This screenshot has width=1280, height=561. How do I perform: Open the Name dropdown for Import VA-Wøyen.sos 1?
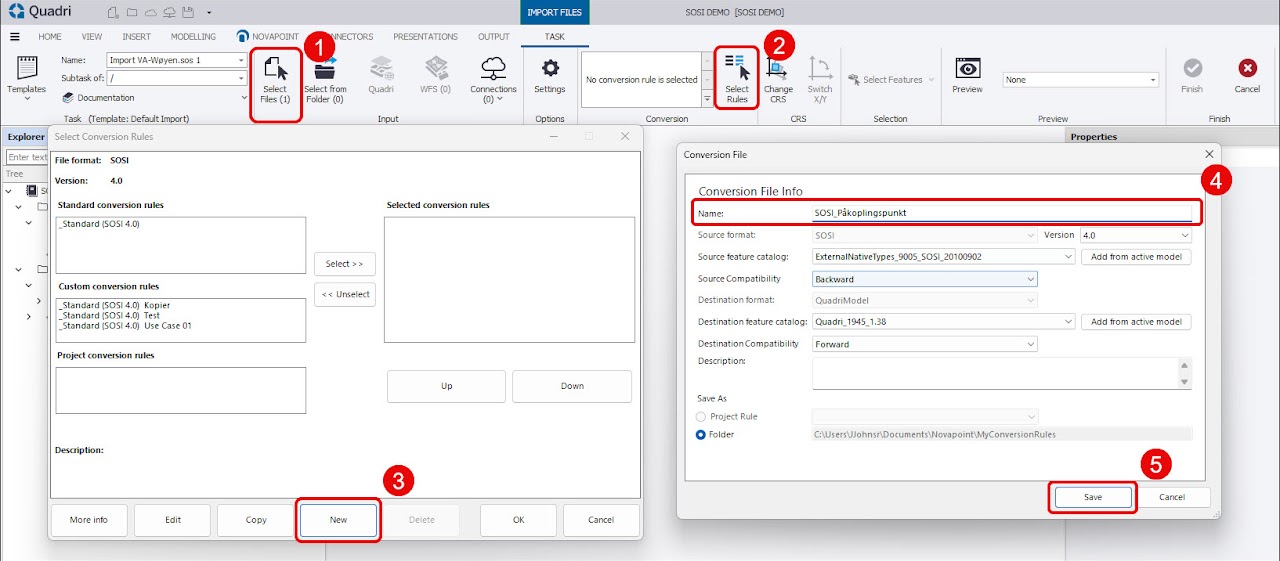[241, 60]
